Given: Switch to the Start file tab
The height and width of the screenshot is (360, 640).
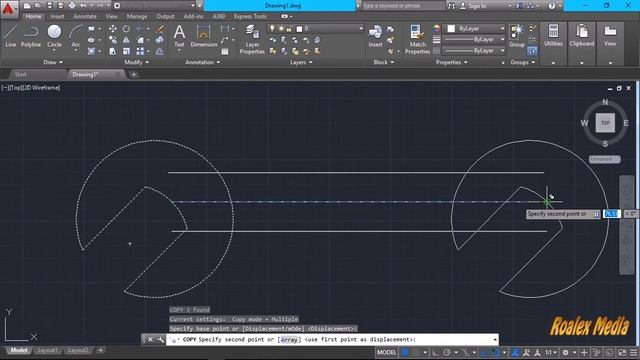Looking at the screenshot, I should click(x=20, y=74).
